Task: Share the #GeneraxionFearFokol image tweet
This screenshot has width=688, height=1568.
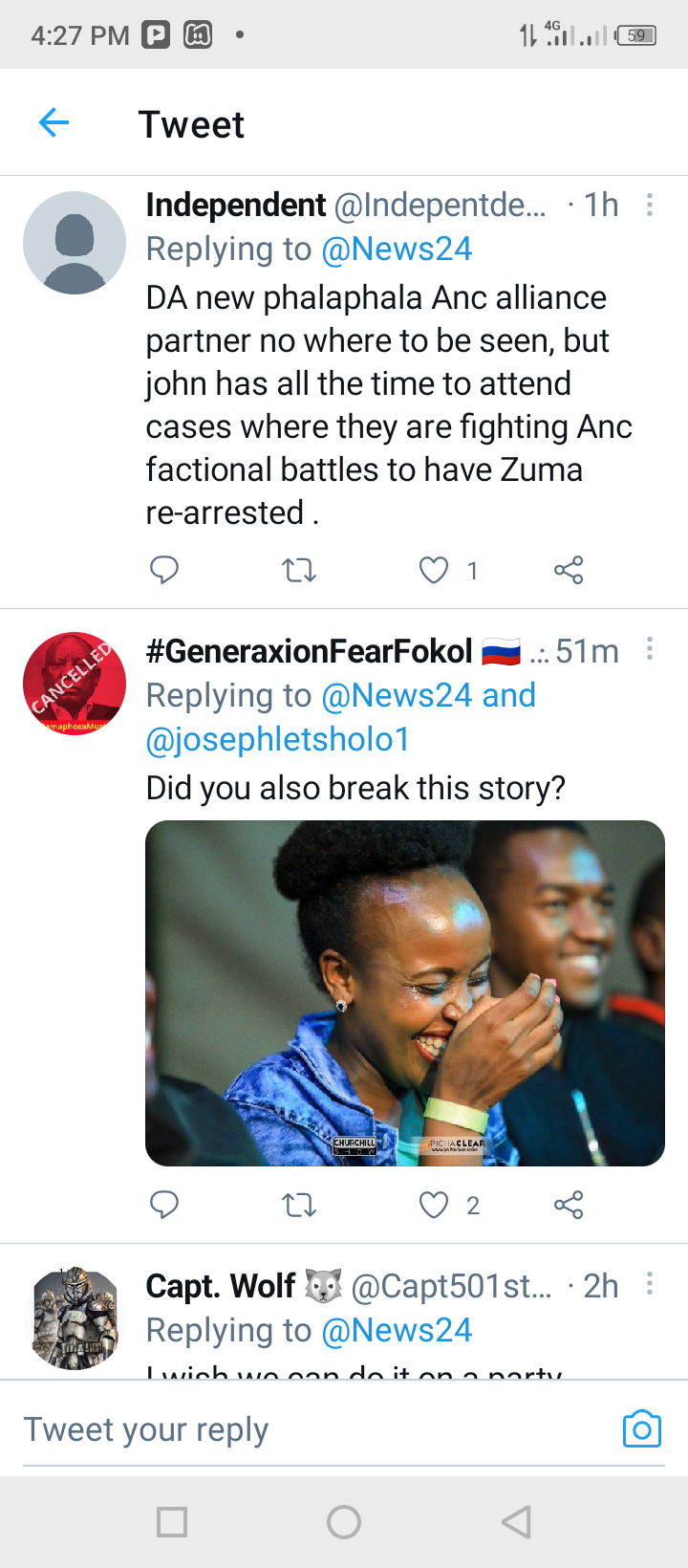Action: [569, 1205]
